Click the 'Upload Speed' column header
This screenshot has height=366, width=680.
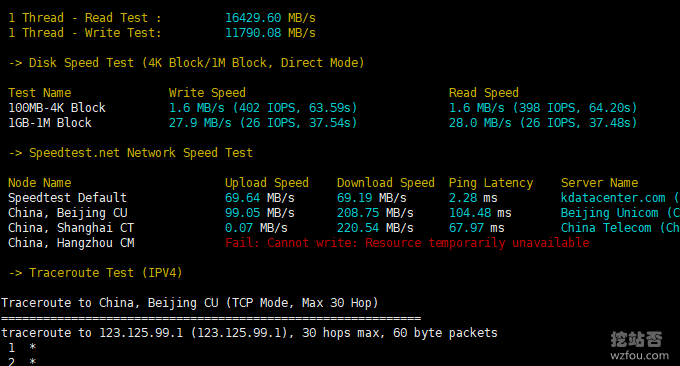tap(267, 183)
